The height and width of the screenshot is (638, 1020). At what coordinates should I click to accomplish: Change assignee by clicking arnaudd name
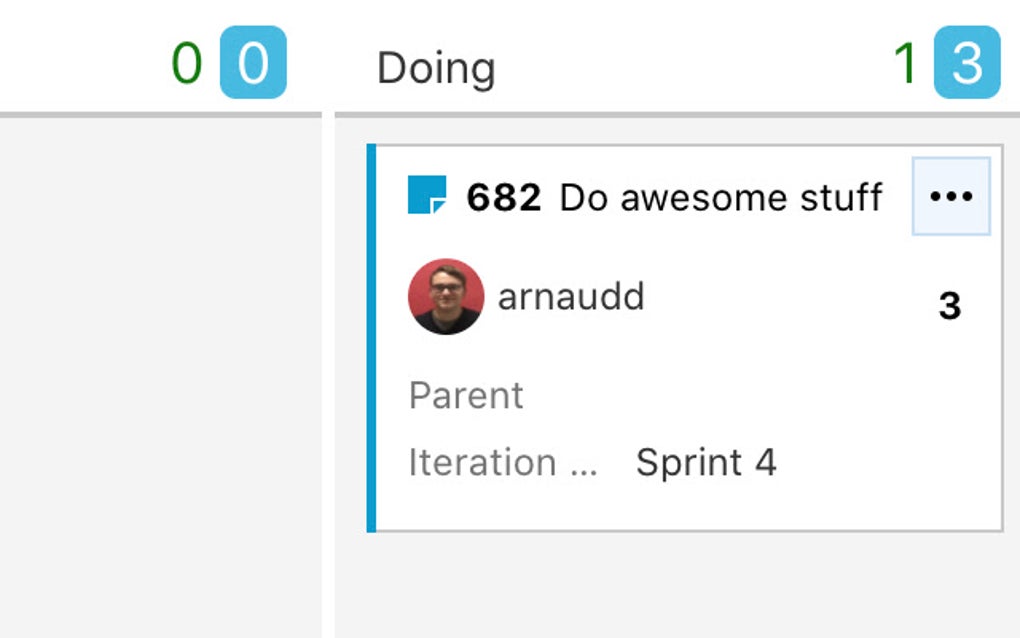point(571,296)
